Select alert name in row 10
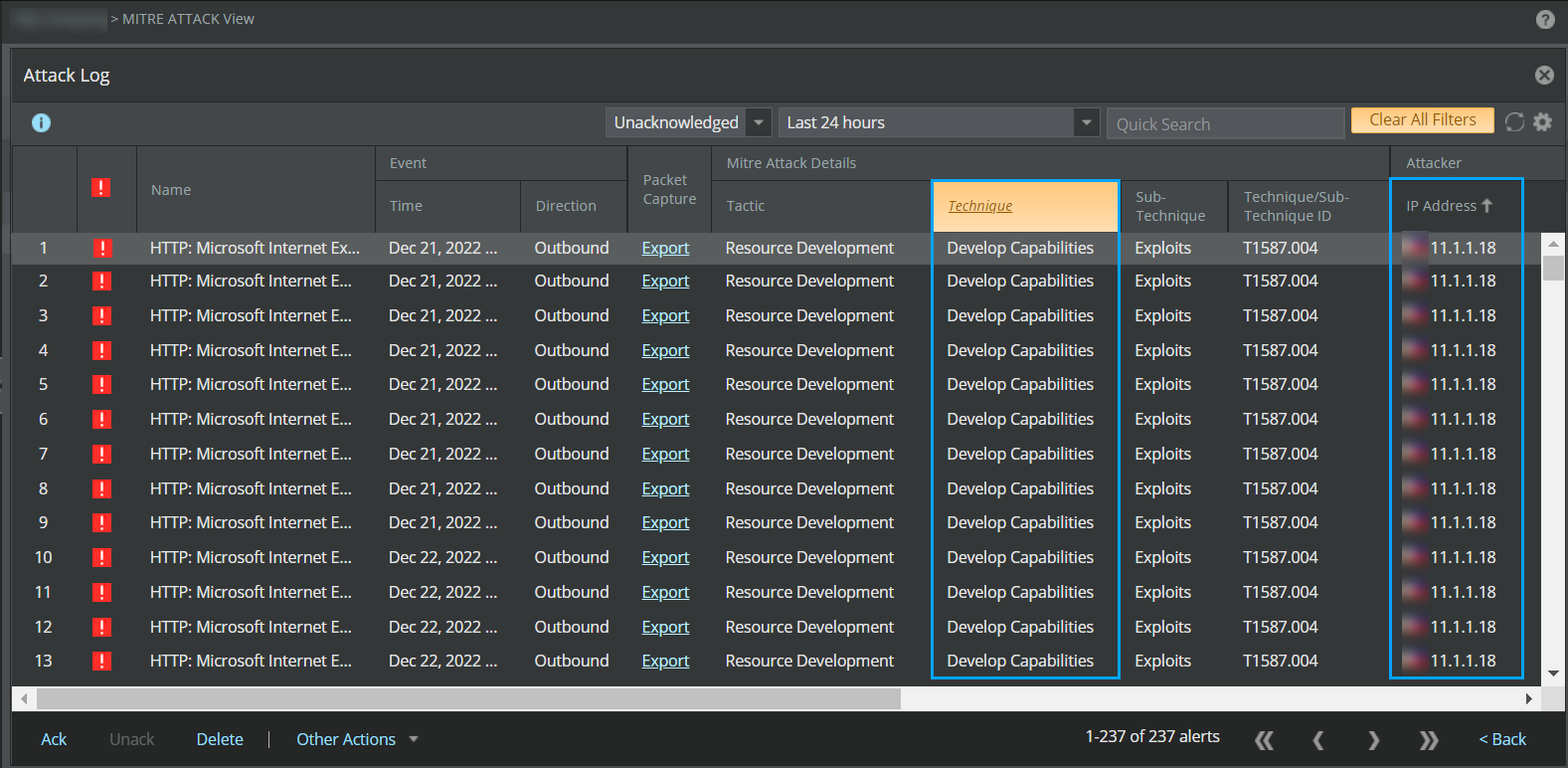The image size is (1568, 768). (x=251, y=557)
